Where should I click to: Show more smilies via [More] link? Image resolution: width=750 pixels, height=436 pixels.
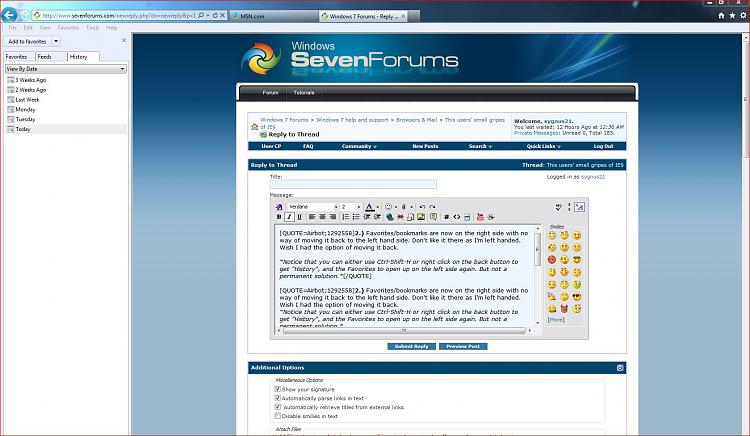pyautogui.click(x=556, y=319)
